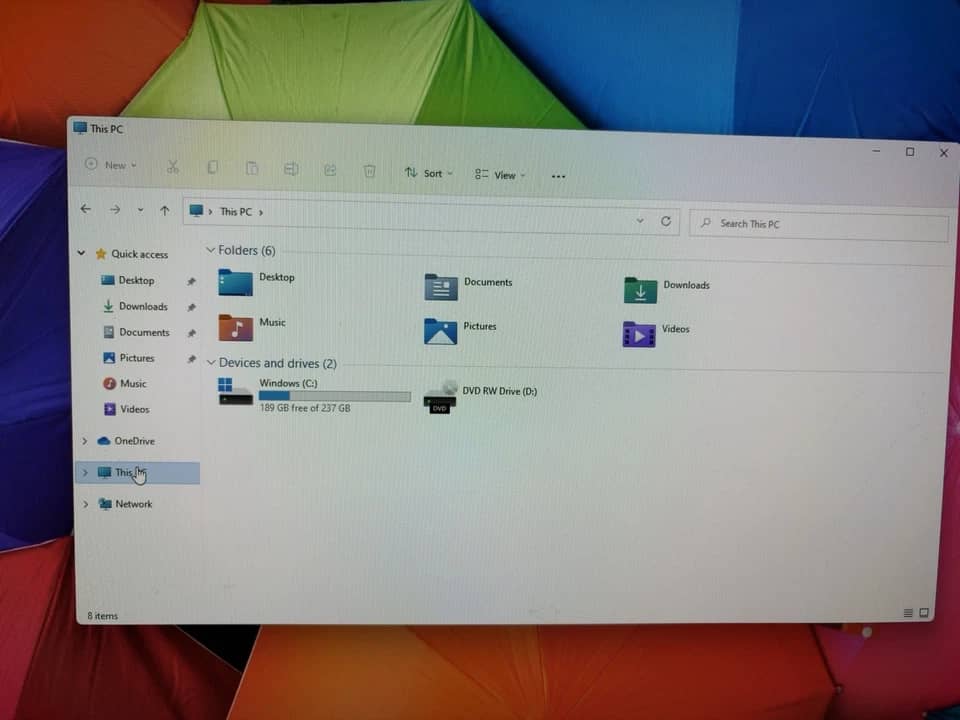
Task: Click the This PC title bar icon
Action: point(80,127)
